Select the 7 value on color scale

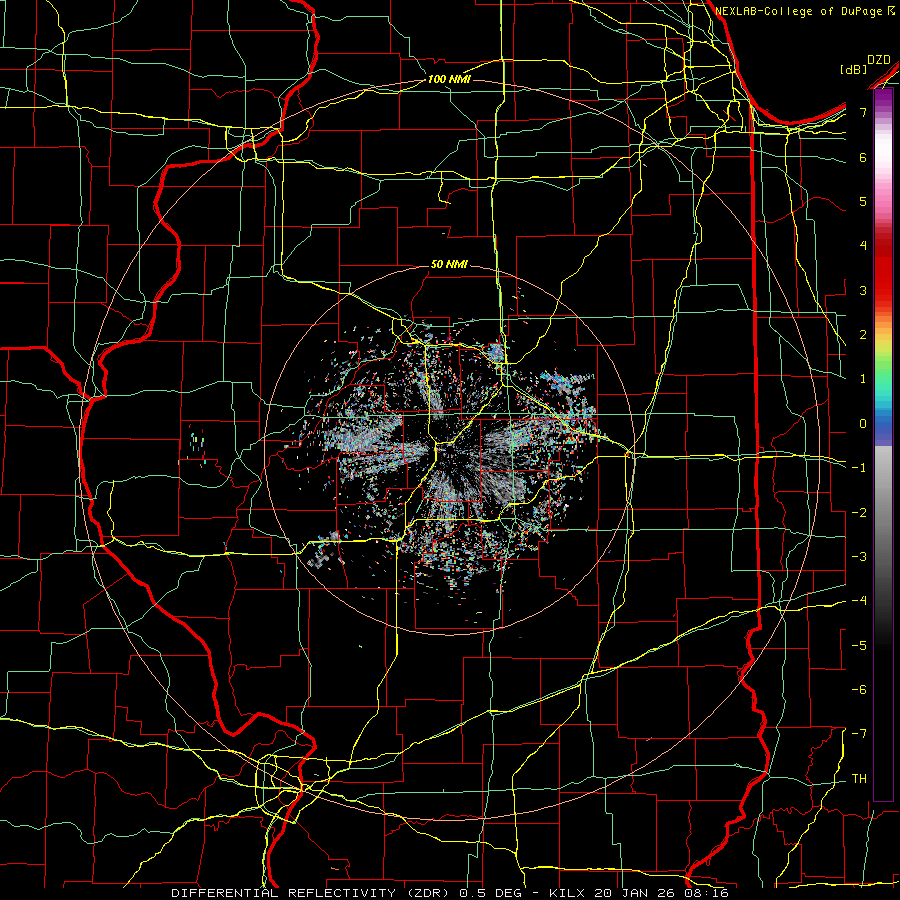863,112
